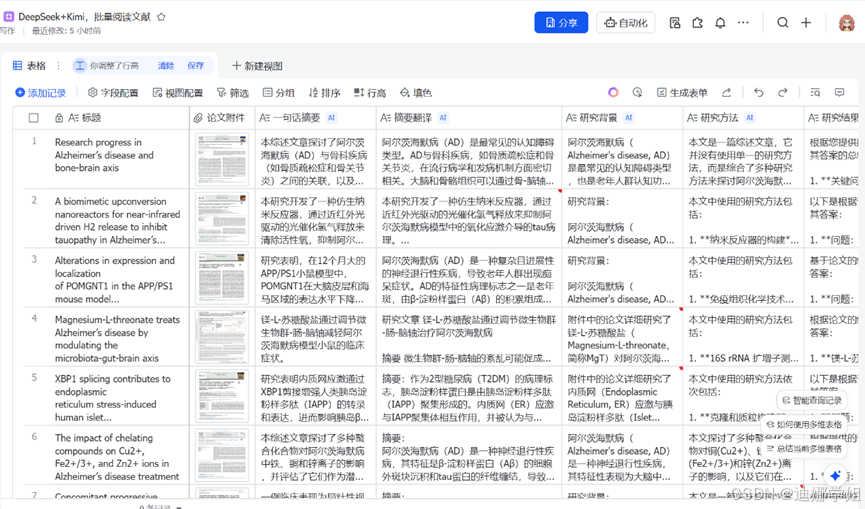865x509 pixels.
Task: Open attachment thumbnail for XBP1 splicing row
Action: 222,396
